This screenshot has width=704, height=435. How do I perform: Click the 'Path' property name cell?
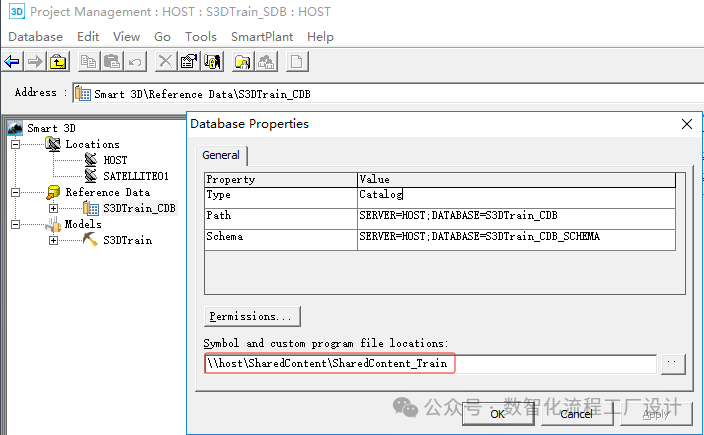tap(281, 219)
